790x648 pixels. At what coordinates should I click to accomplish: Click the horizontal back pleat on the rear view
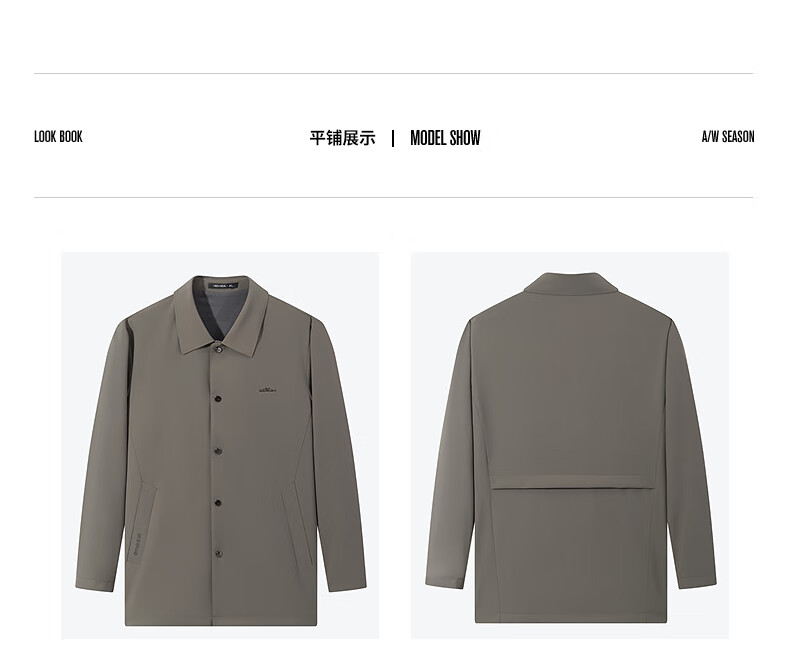573,485
